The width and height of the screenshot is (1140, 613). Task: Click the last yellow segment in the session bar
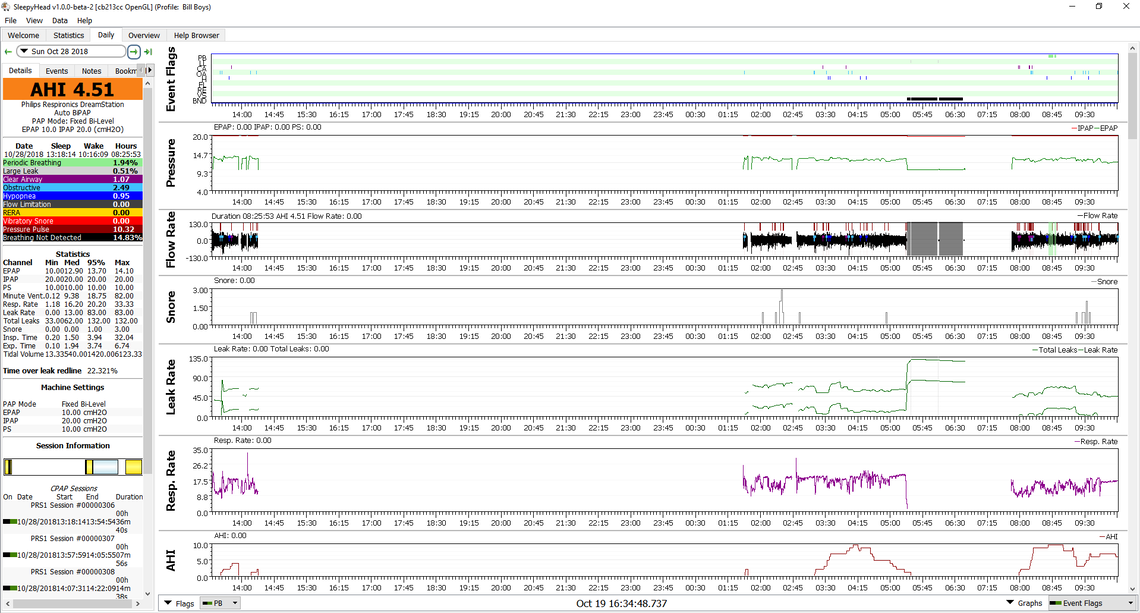[x=133, y=467]
